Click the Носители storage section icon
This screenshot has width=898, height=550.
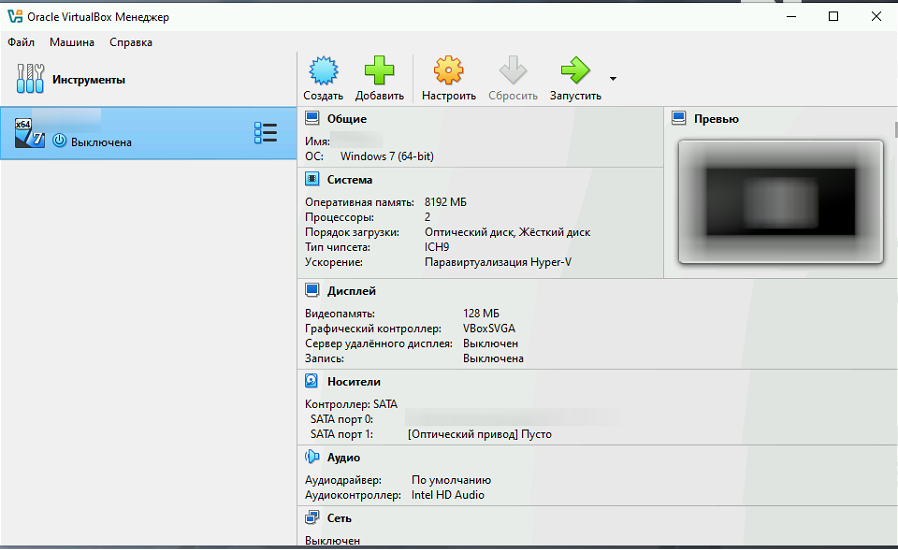point(312,381)
